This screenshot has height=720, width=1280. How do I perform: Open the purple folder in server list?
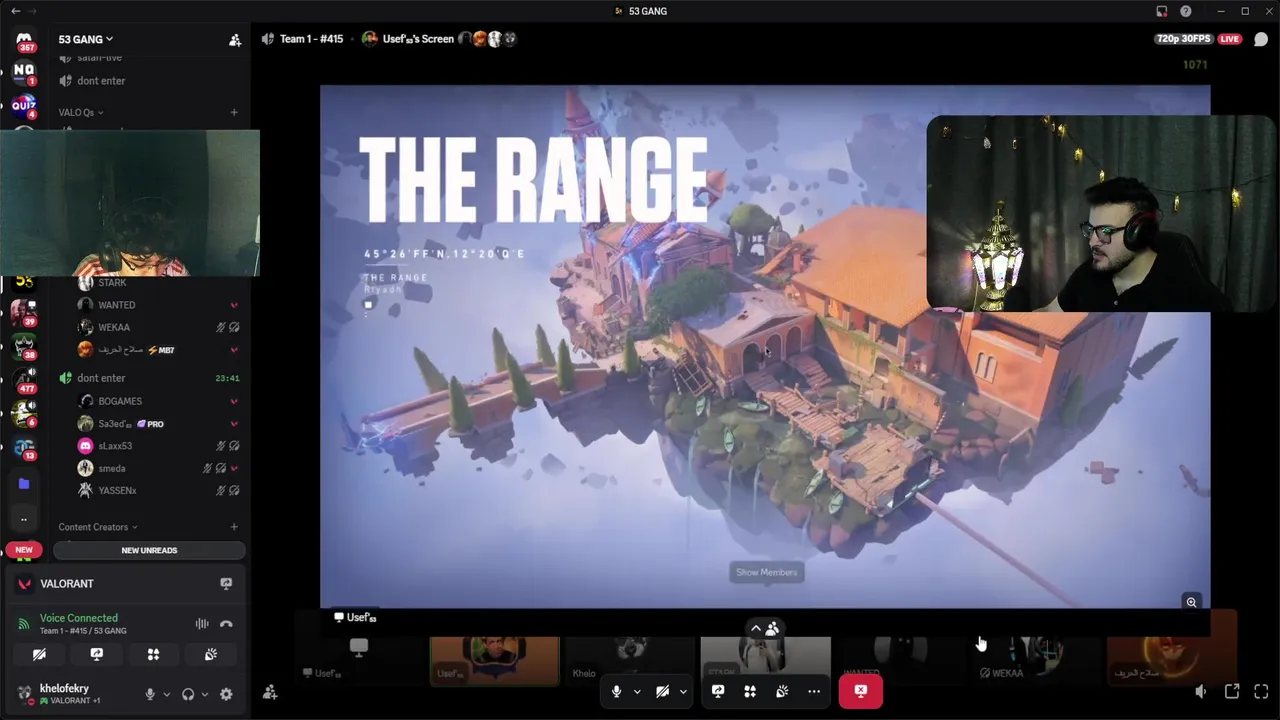tap(24, 484)
